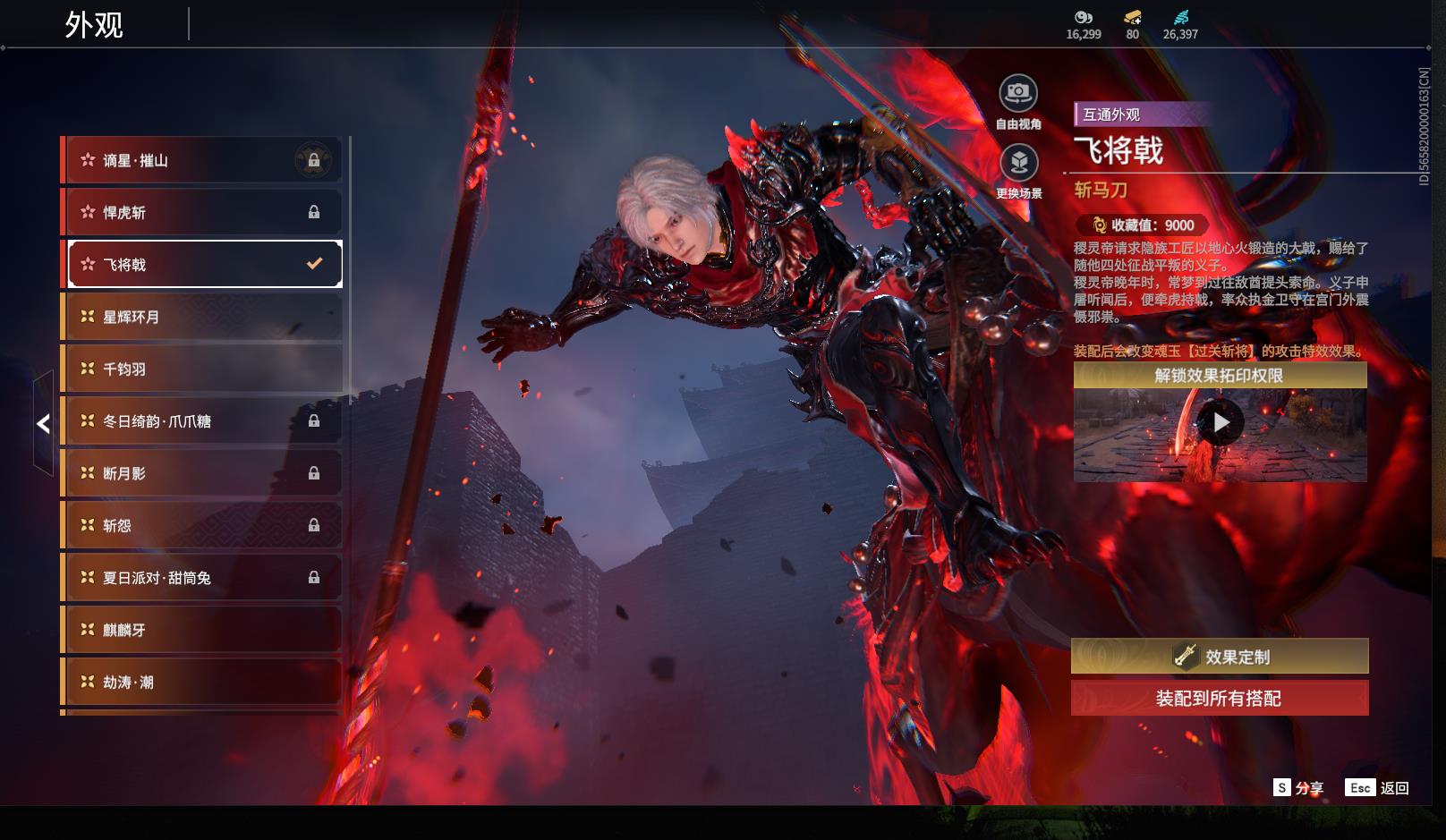Click the lock icon on 冬日绮韵·爪爪糖

tap(314, 420)
